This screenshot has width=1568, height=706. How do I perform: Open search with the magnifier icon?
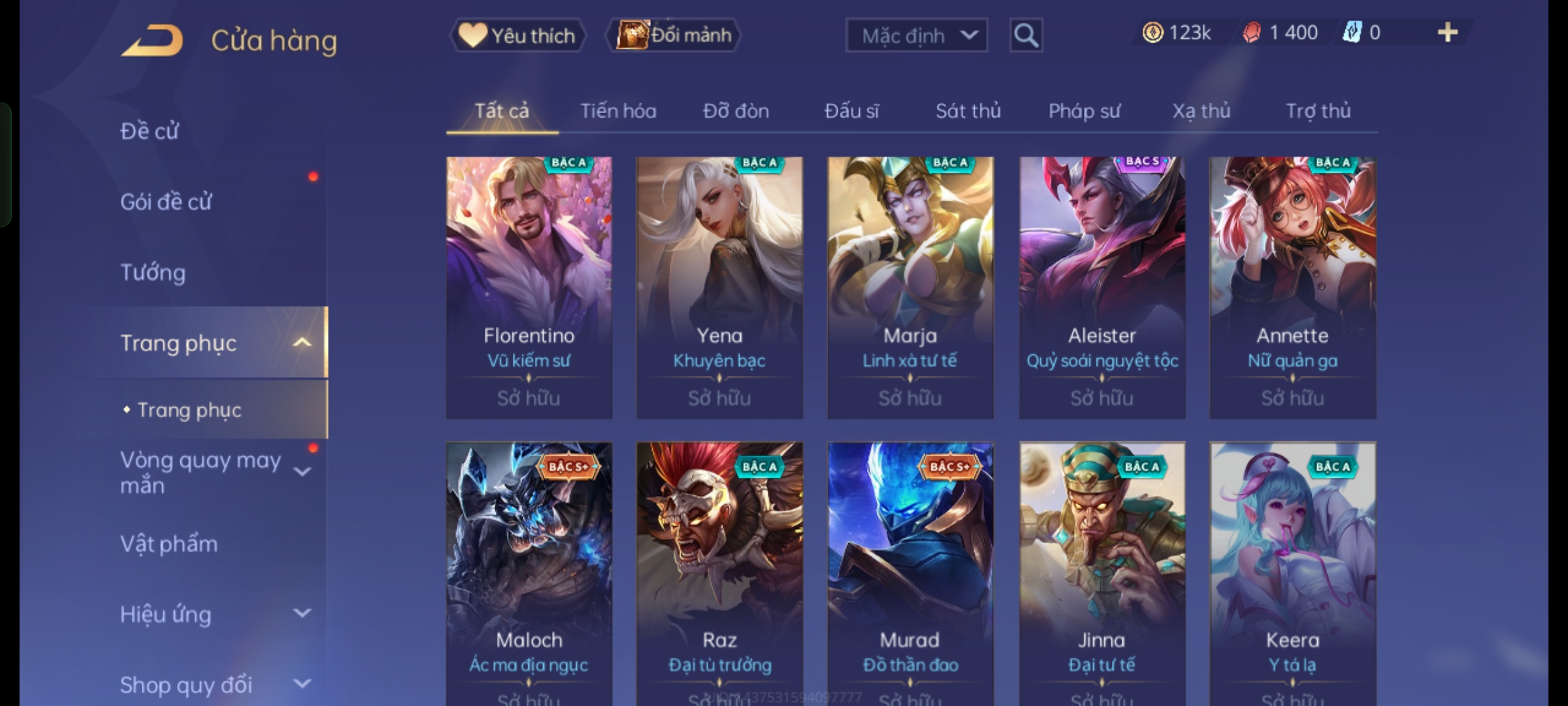1026,35
